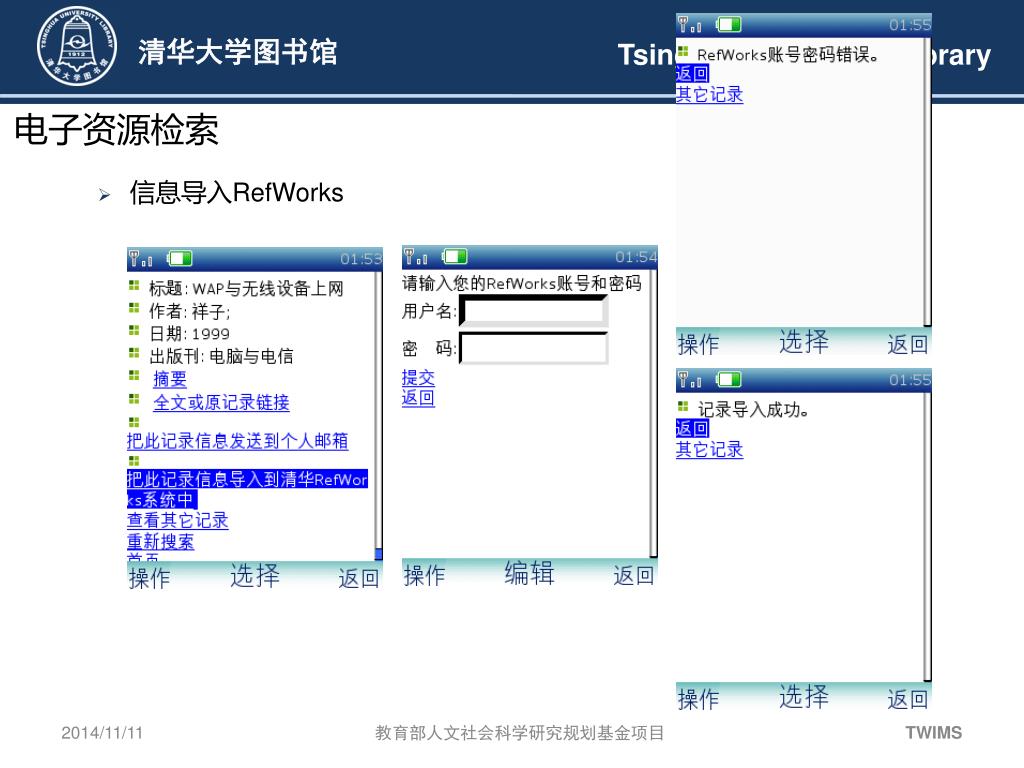
Task: Click 其它记录 link in import success screen
Action: tap(710, 449)
